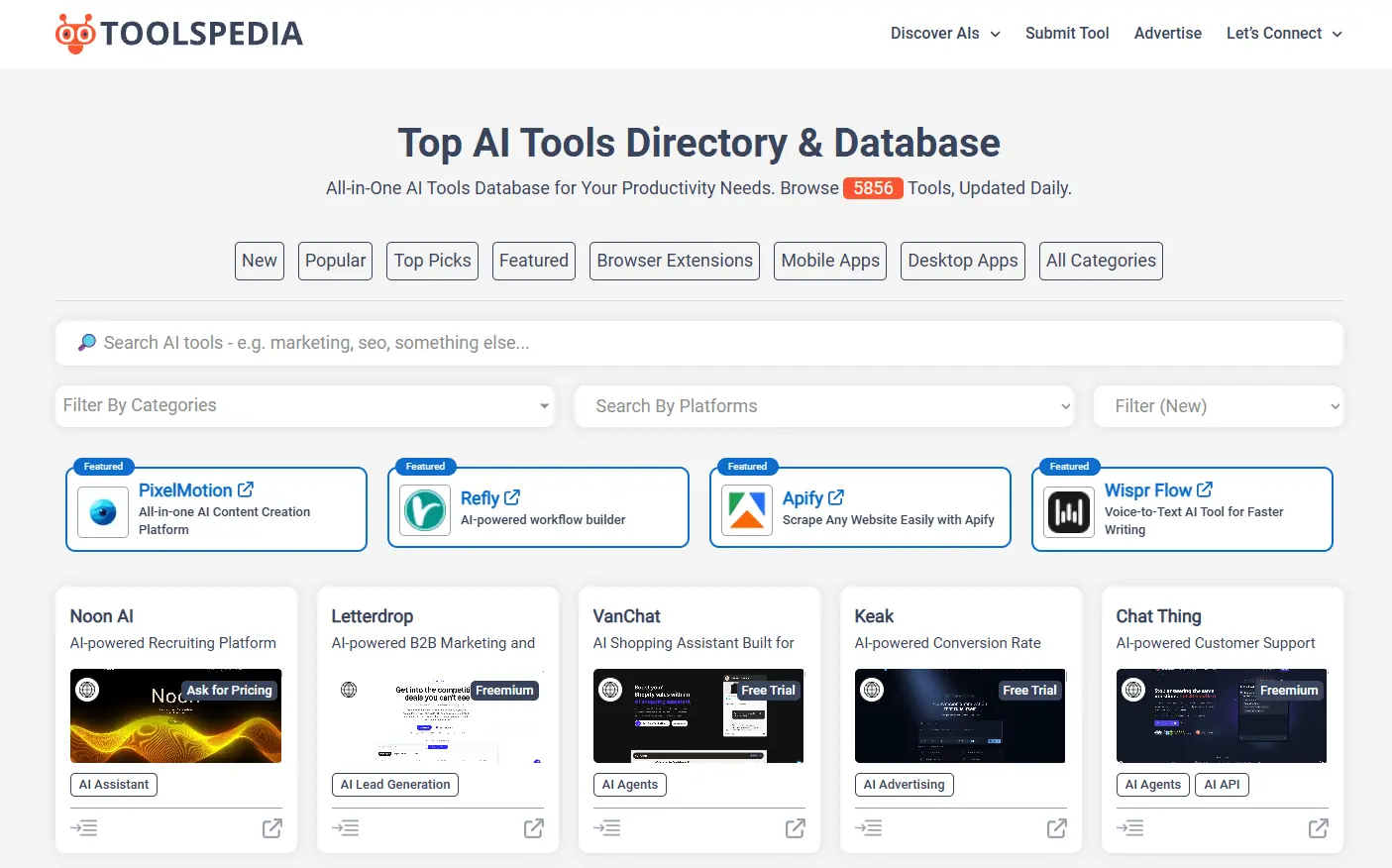1392x868 pixels.
Task: Expand the Discover AIs menu
Action: (945, 34)
